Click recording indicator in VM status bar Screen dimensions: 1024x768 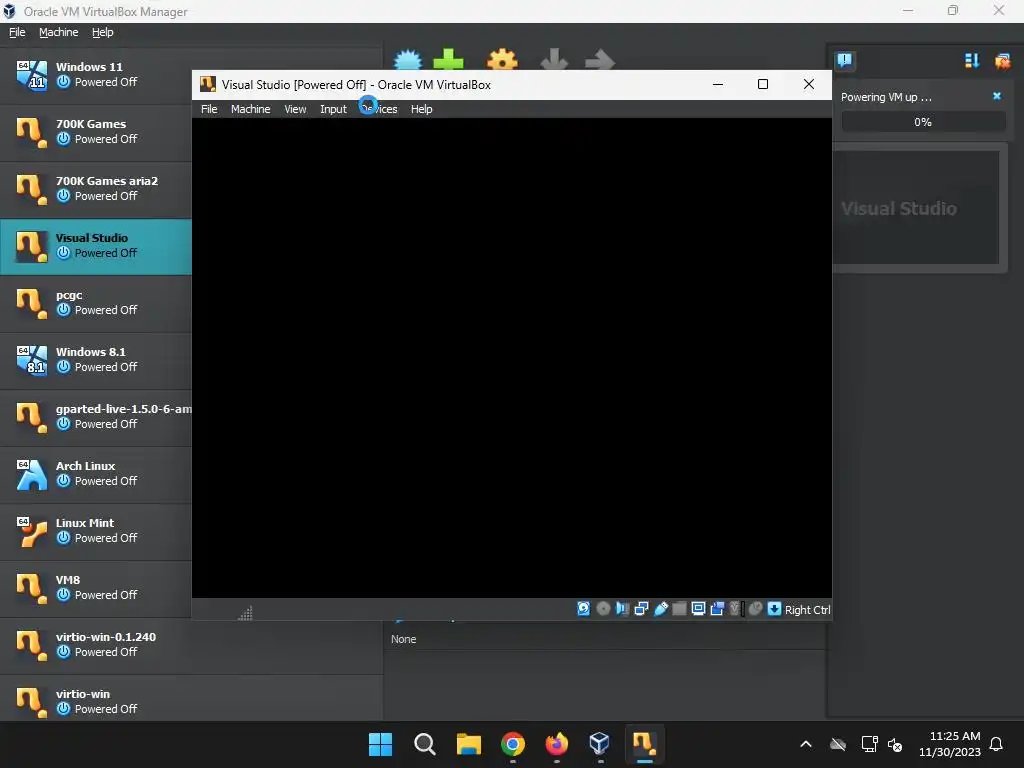pos(717,609)
